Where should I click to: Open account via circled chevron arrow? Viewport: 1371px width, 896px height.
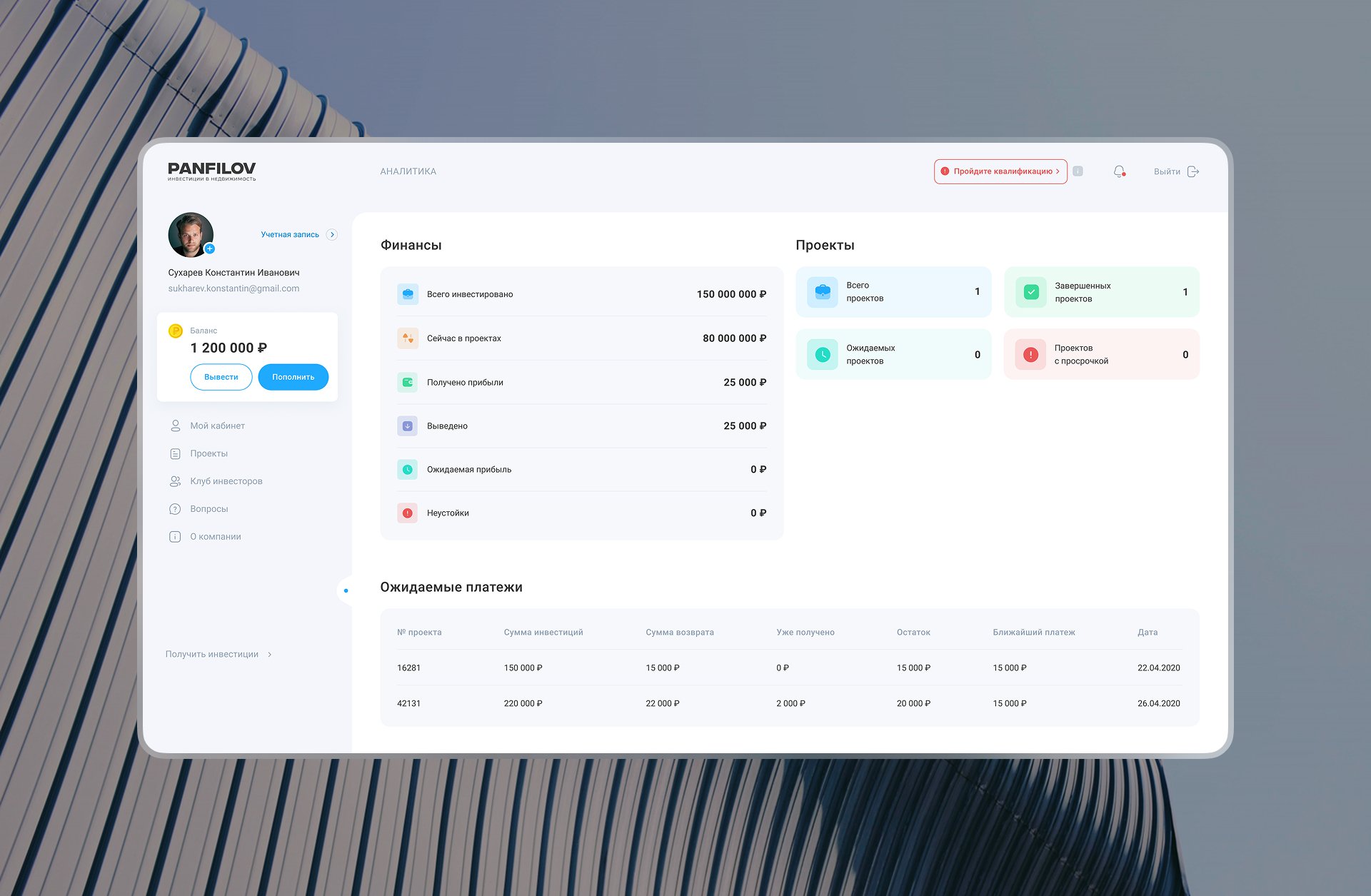coord(332,234)
